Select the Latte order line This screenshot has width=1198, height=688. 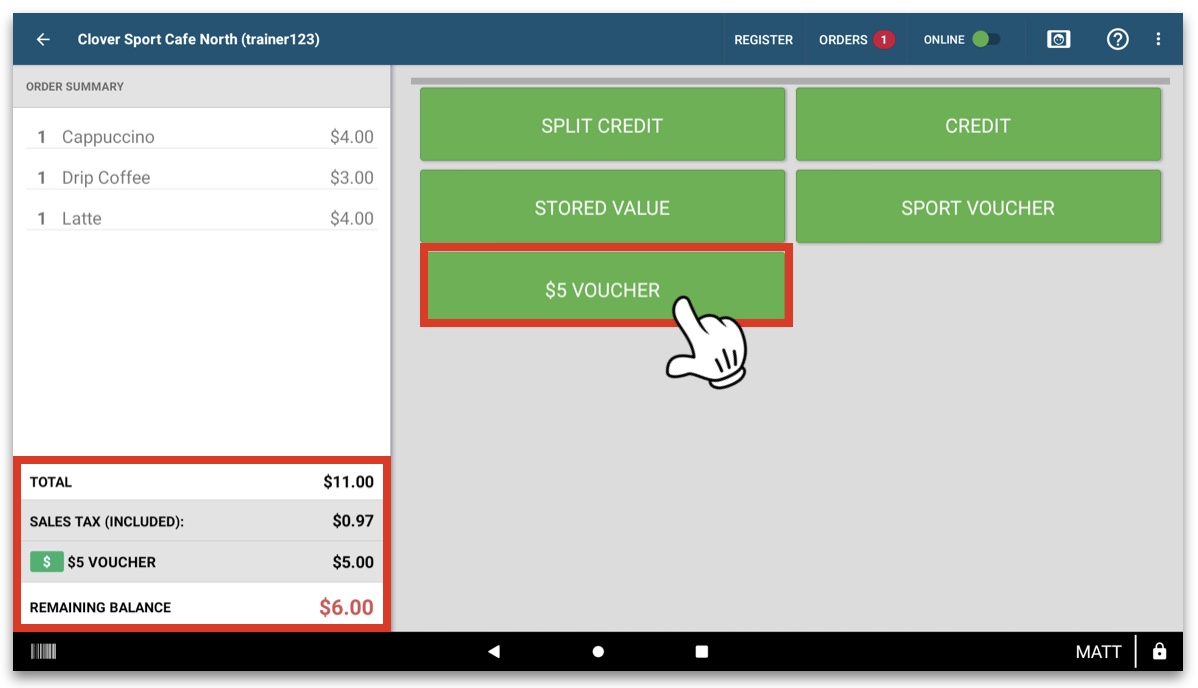(202, 219)
